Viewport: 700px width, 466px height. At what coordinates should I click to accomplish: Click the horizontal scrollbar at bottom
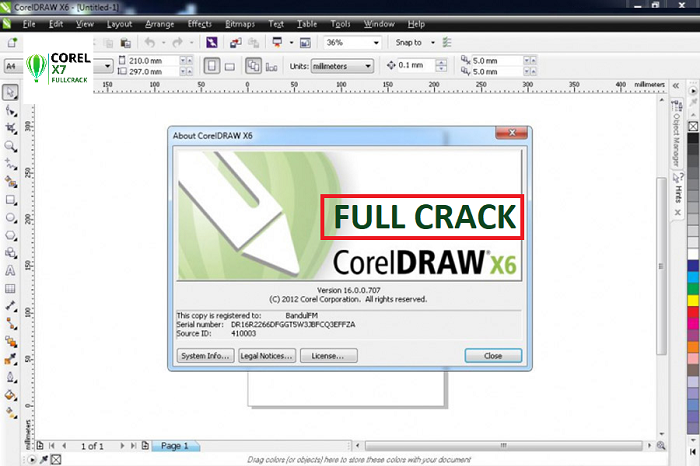click(x=504, y=445)
